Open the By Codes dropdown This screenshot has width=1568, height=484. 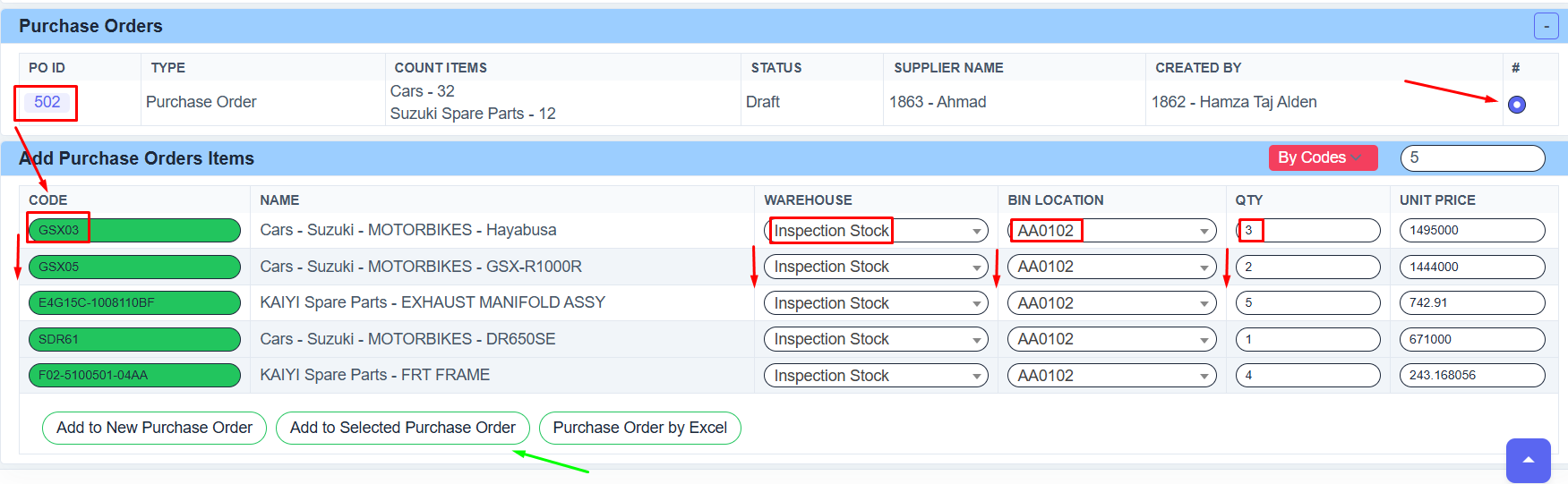point(1322,157)
